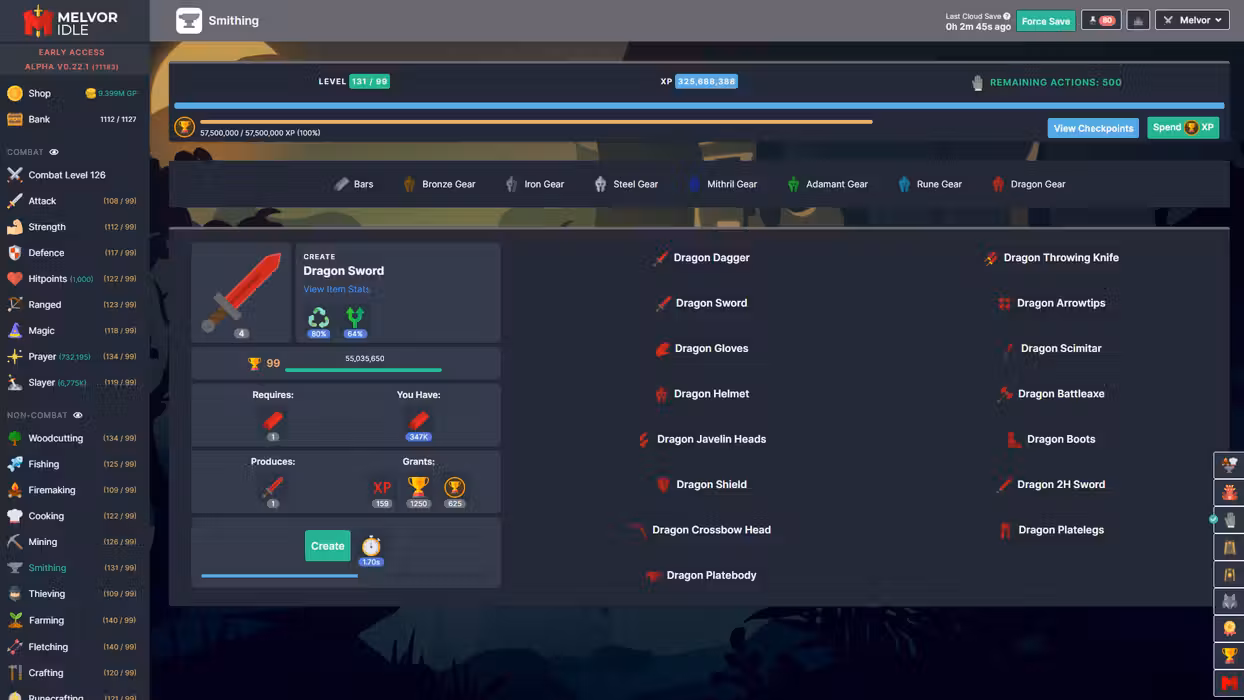Viewport: 1244px width, 700px height.
Task: Click the mastery pool progress bar
Action: pos(536,122)
